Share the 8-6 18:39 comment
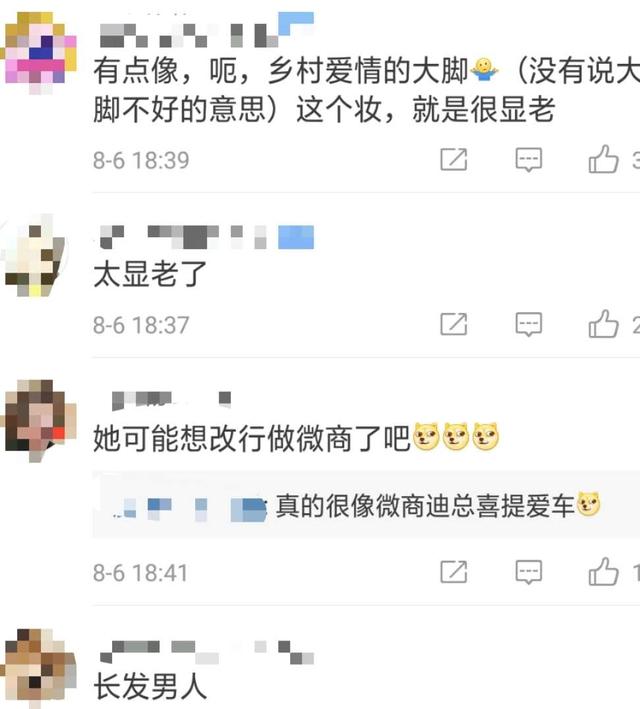The image size is (640, 709). [x=454, y=159]
